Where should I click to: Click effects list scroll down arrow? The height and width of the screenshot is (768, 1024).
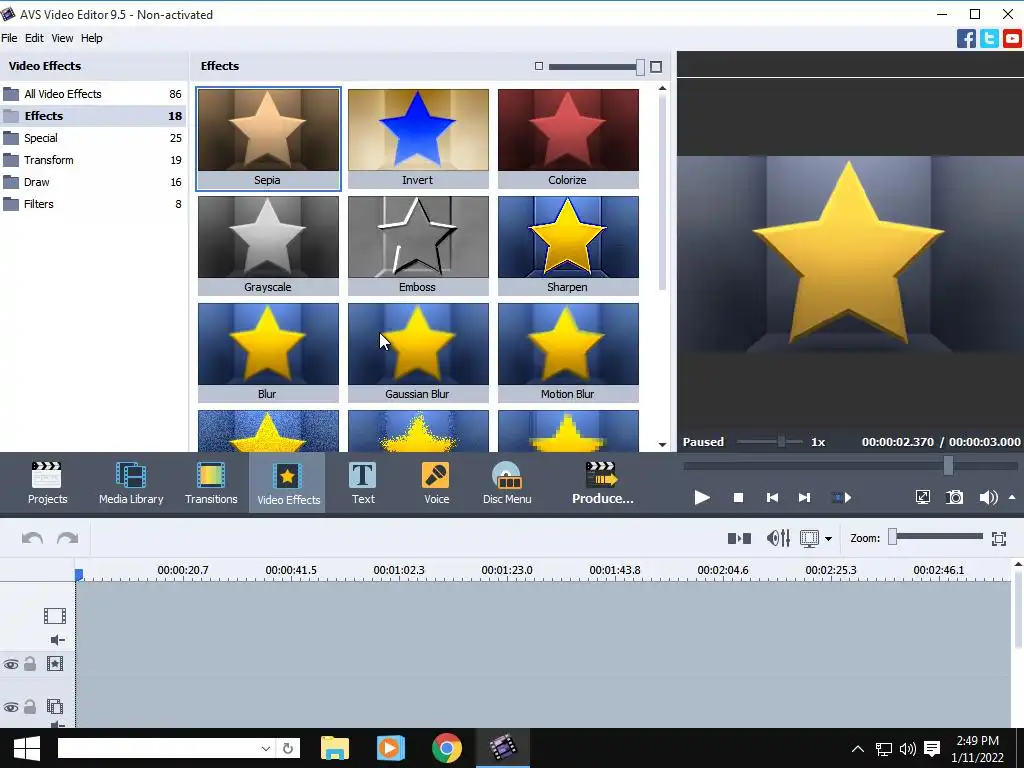click(x=662, y=445)
